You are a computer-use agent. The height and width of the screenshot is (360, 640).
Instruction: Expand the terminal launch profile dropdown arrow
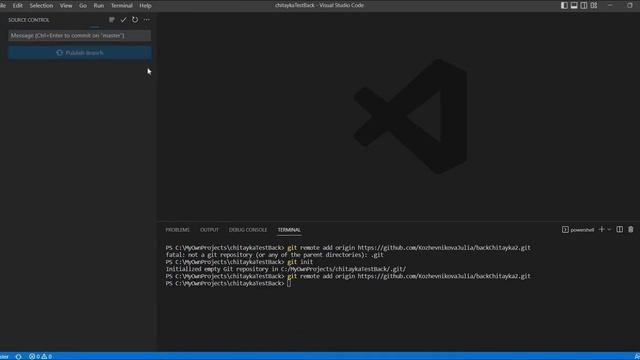click(609, 229)
